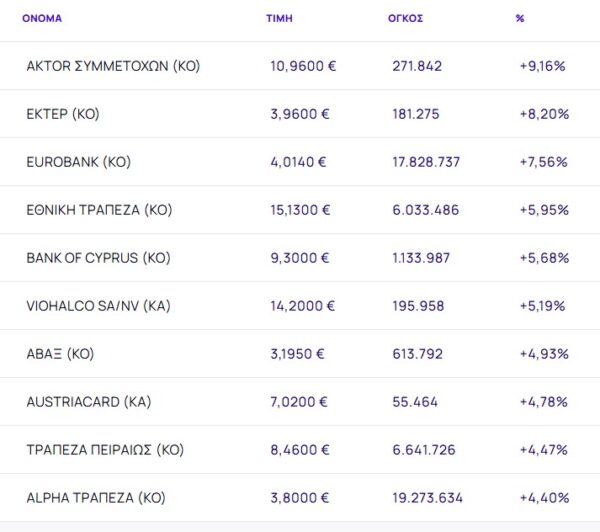The height and width of the screenshot is (532, 600).
Task: Click the ΟΓΚΟΣ column header
Action: pos(405,18)
